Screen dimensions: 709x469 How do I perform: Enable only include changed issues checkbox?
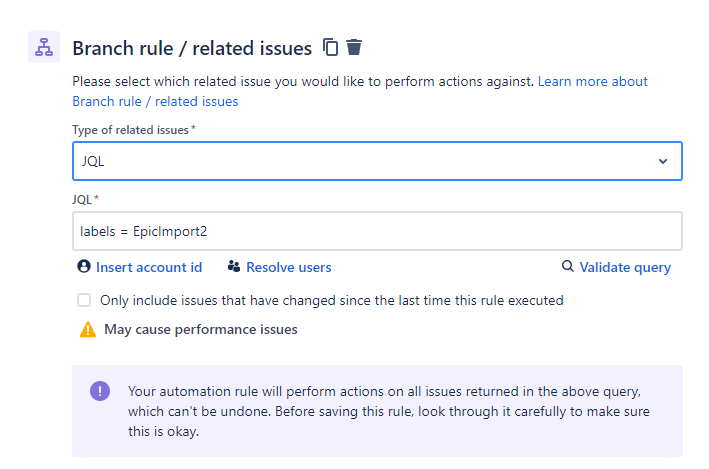[84, 300]
